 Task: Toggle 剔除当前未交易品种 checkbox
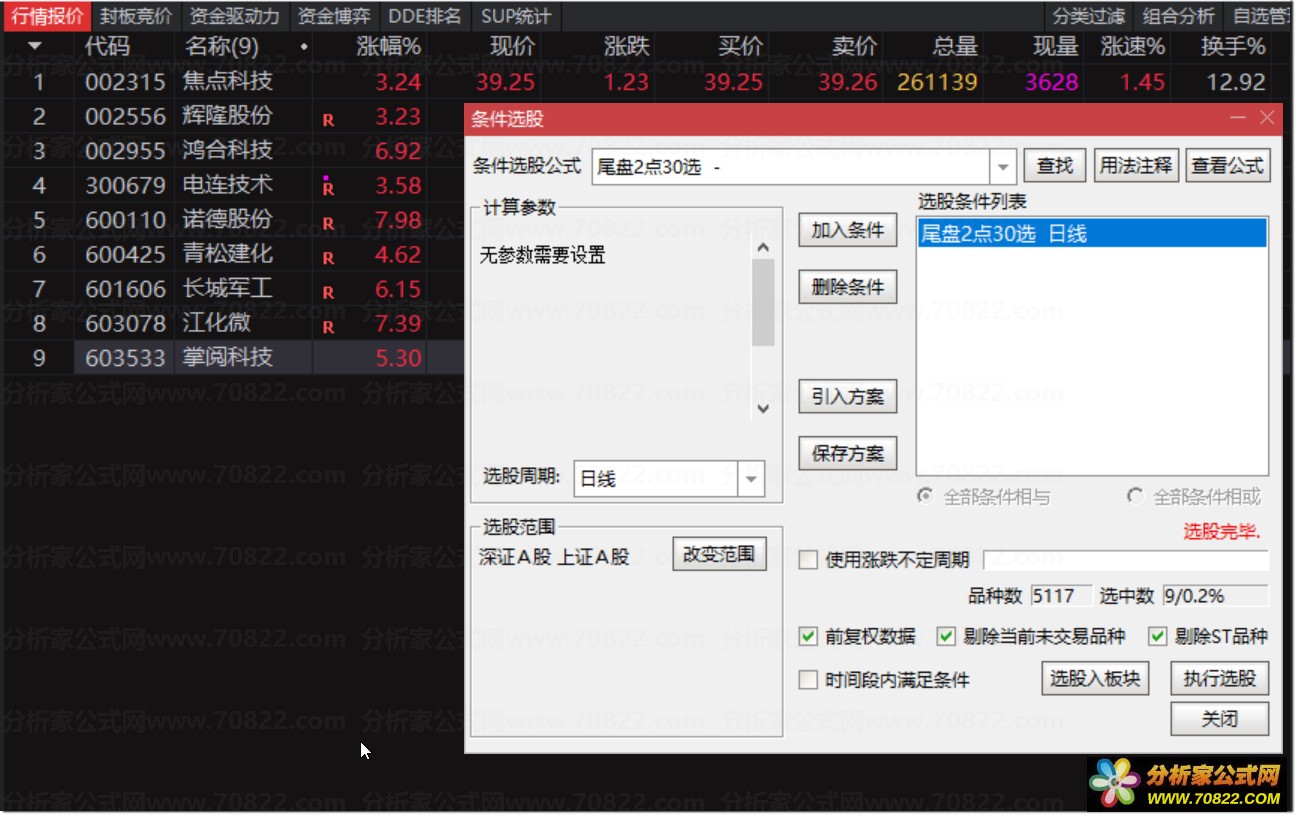946,636
